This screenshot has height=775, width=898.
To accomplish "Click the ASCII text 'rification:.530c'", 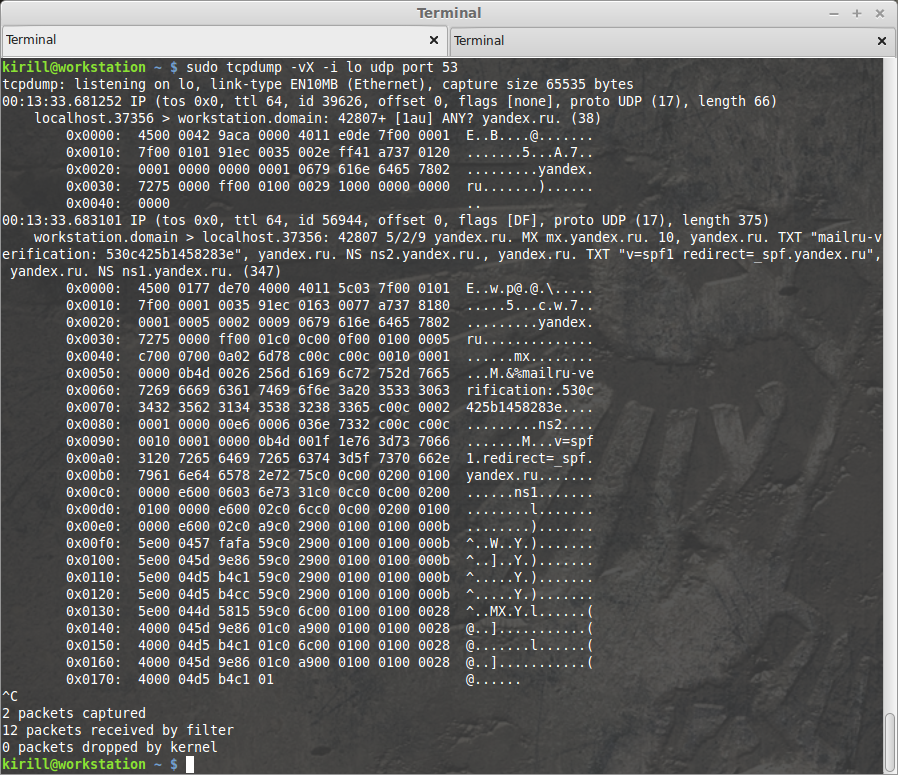I will (x=530, y=391).
